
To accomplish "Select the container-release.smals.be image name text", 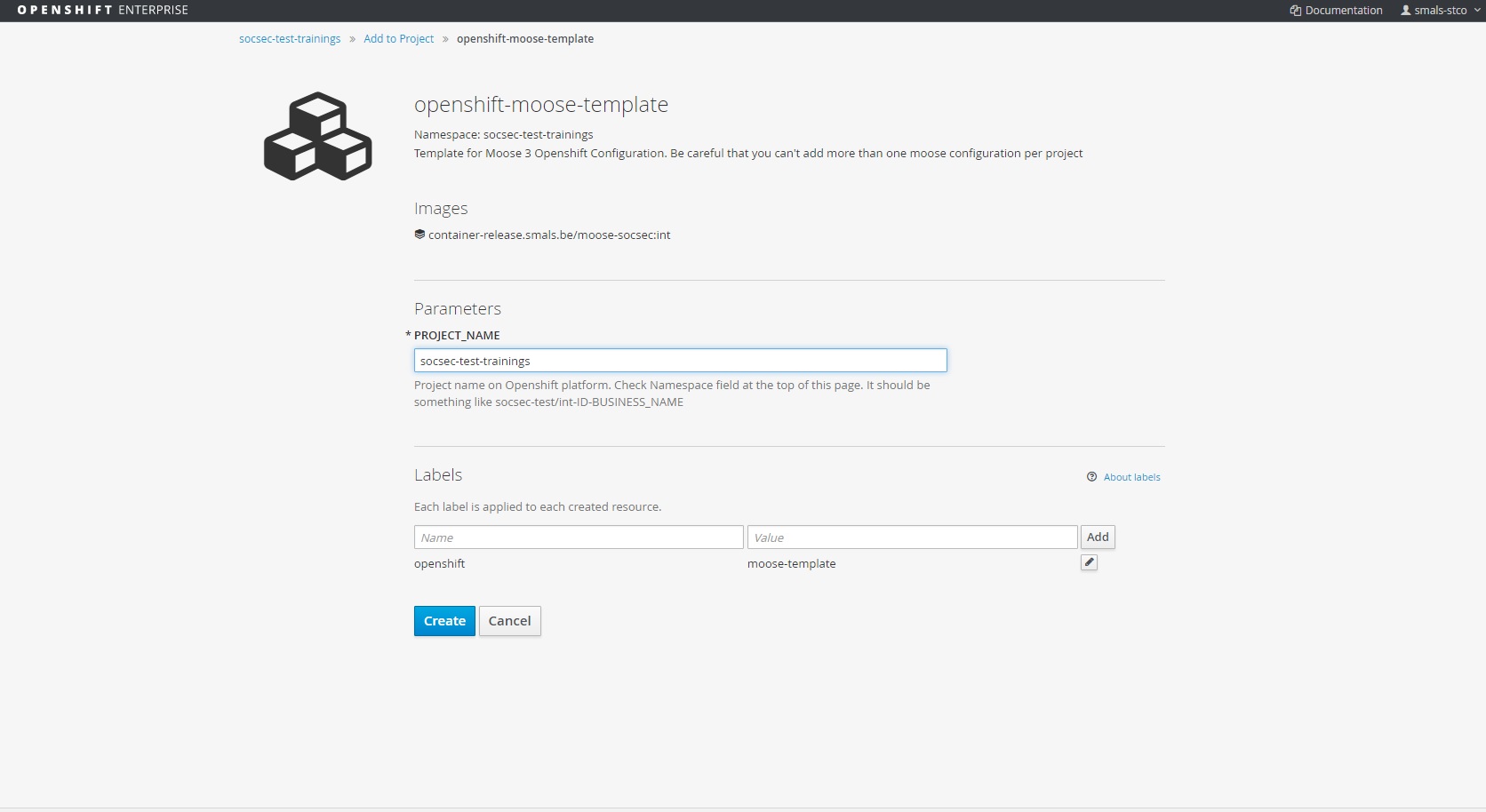I will click(549, 235).
